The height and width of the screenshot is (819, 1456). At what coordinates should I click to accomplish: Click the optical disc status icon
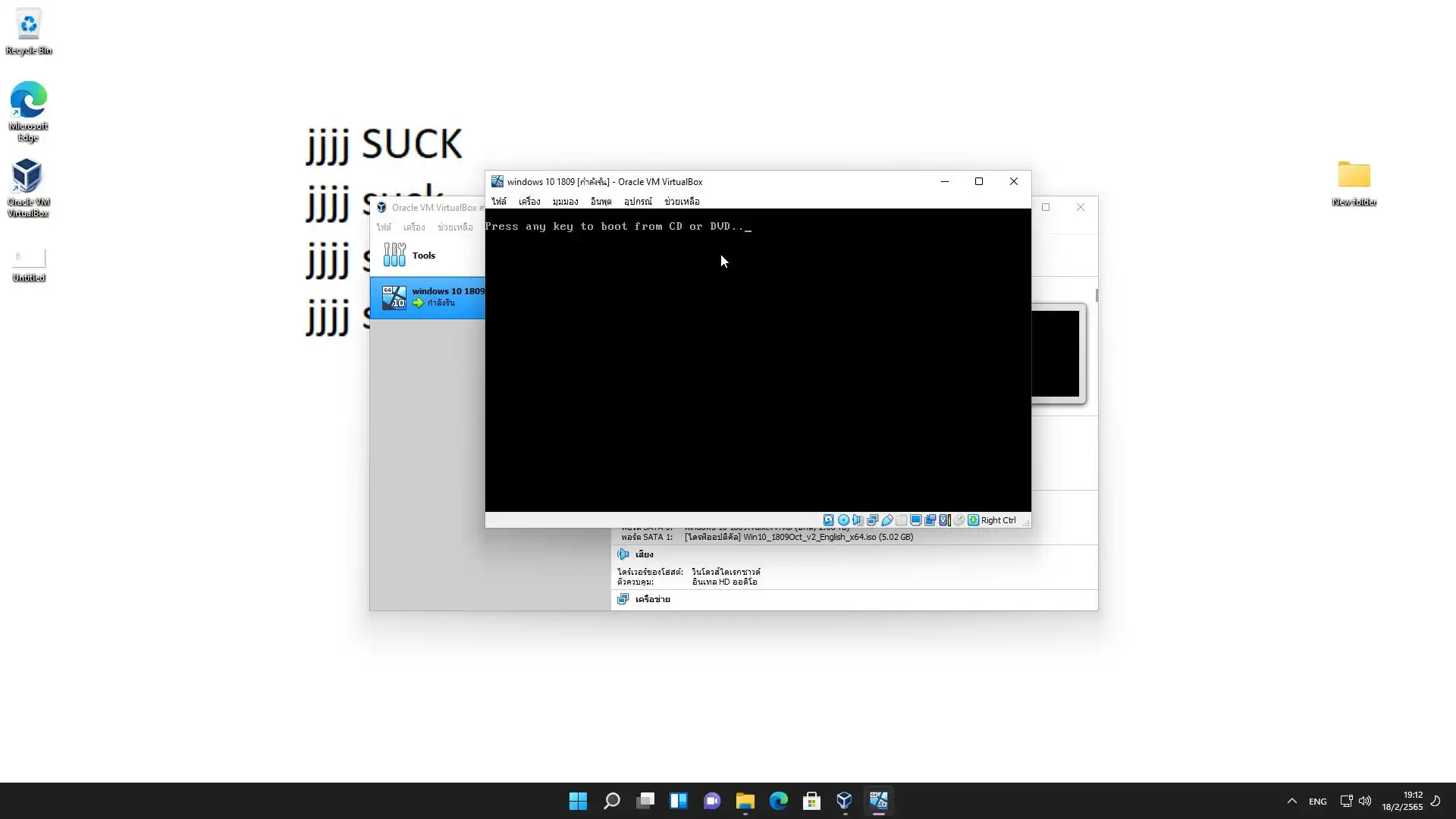point(843,520)
